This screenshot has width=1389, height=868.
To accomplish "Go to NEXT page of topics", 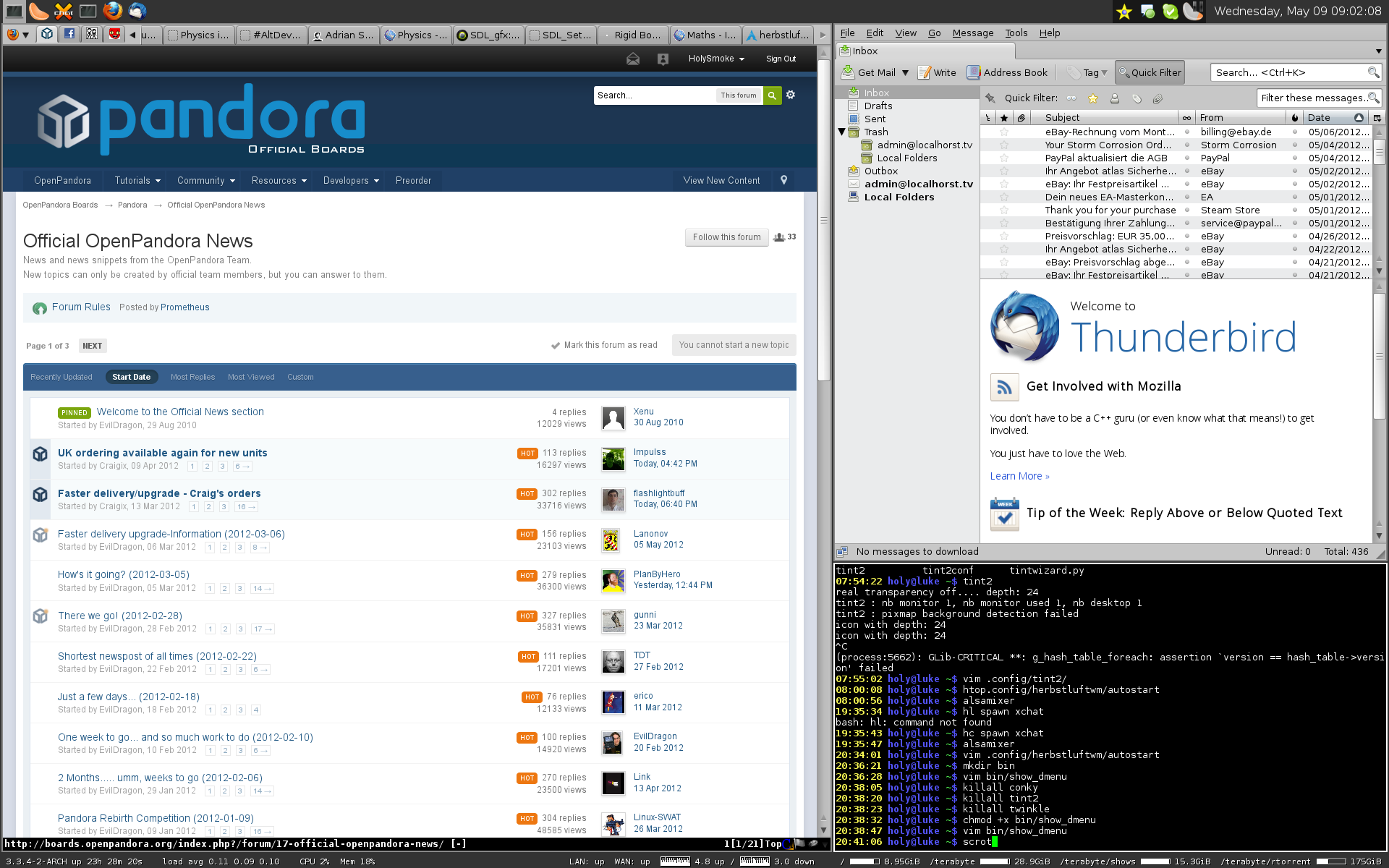I will pyautogui.click(x=92, y=346).
